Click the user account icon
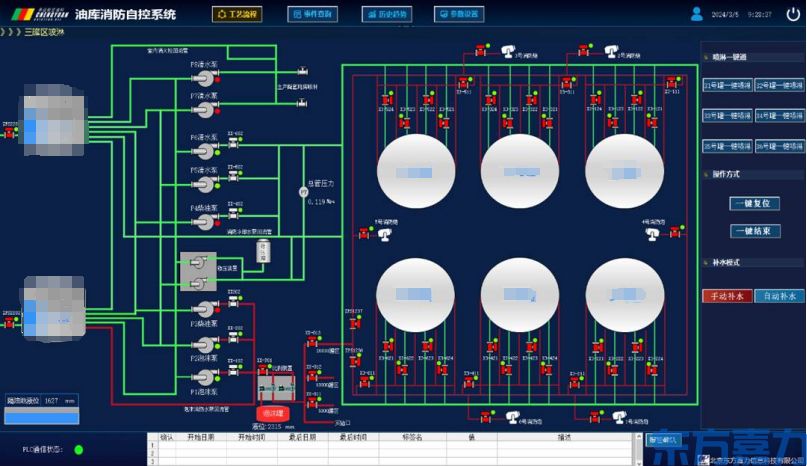 pyautogui.click(x=697, y=14)
